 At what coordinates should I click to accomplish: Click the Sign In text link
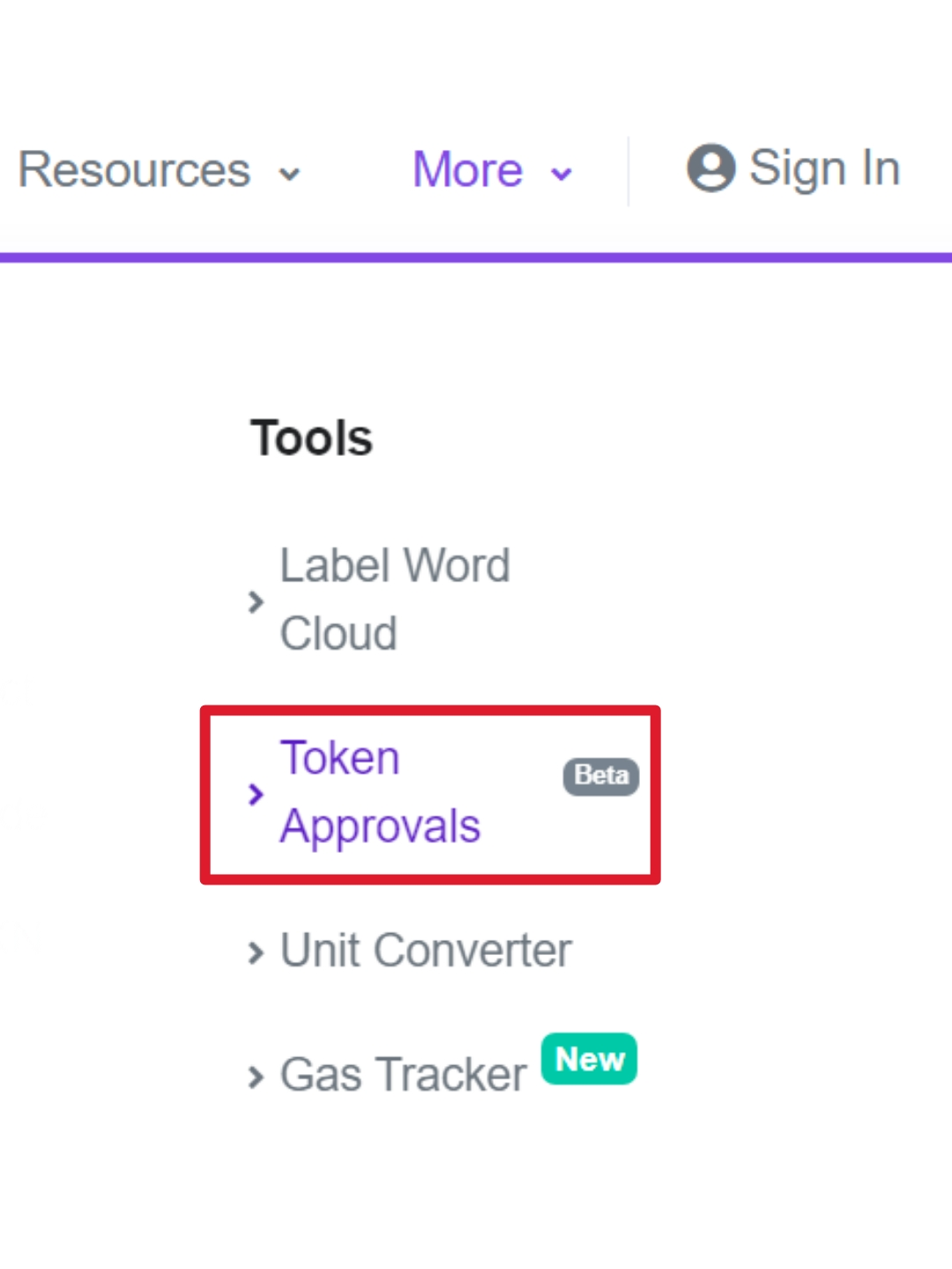tap(824, 168)
